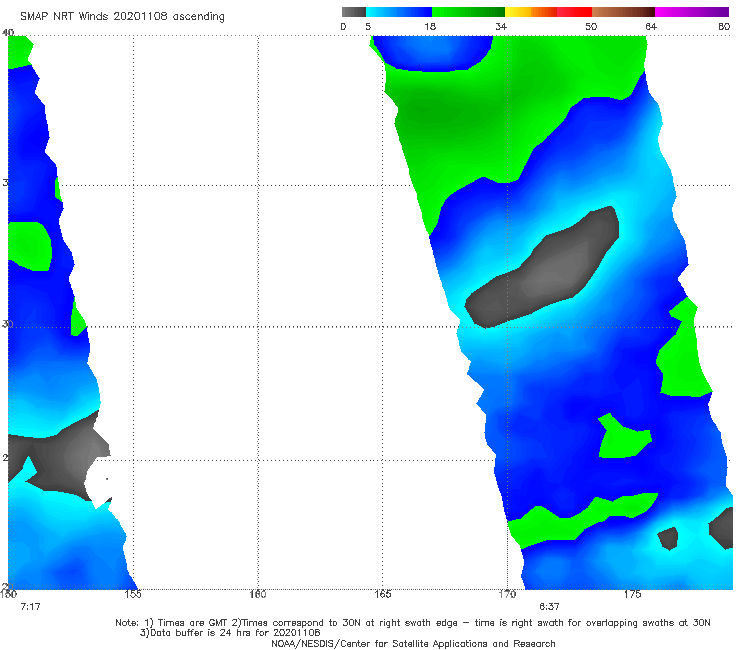Screen dimensions: 740x650
Task: Select the brown 50–64 colorbar segment
Action: pos(623,12)
